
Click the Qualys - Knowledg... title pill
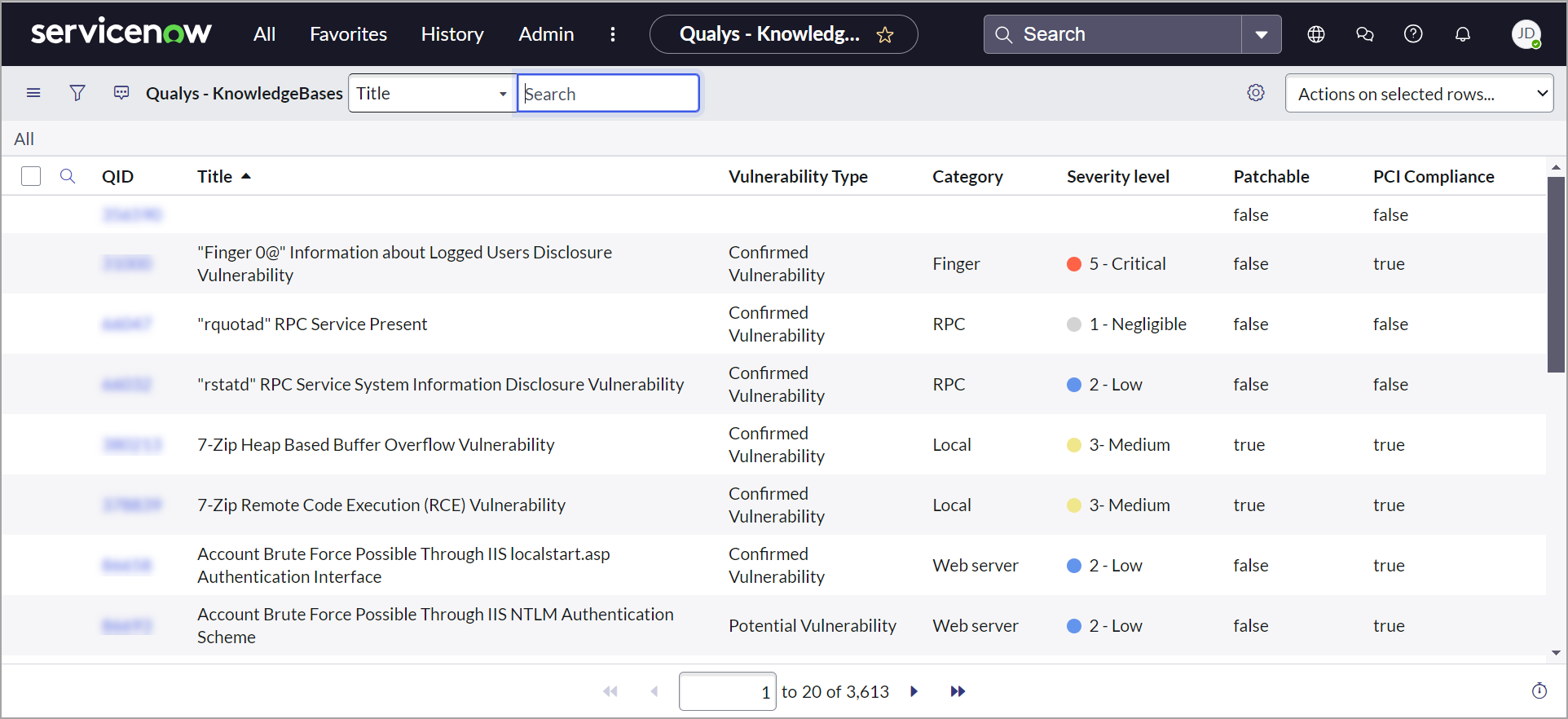[x=783, y=34]
